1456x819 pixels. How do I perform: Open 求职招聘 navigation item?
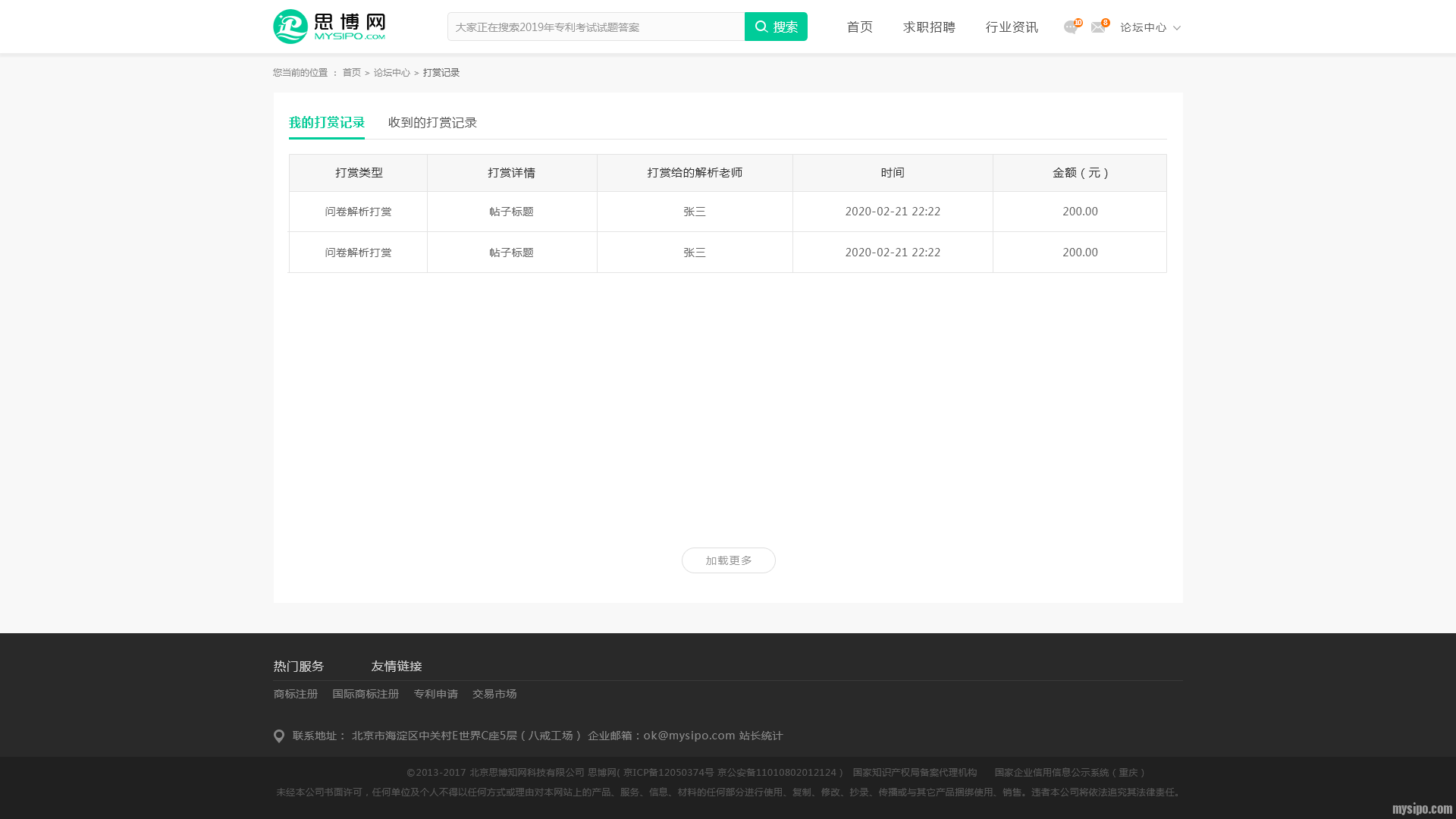pos(929,27)
